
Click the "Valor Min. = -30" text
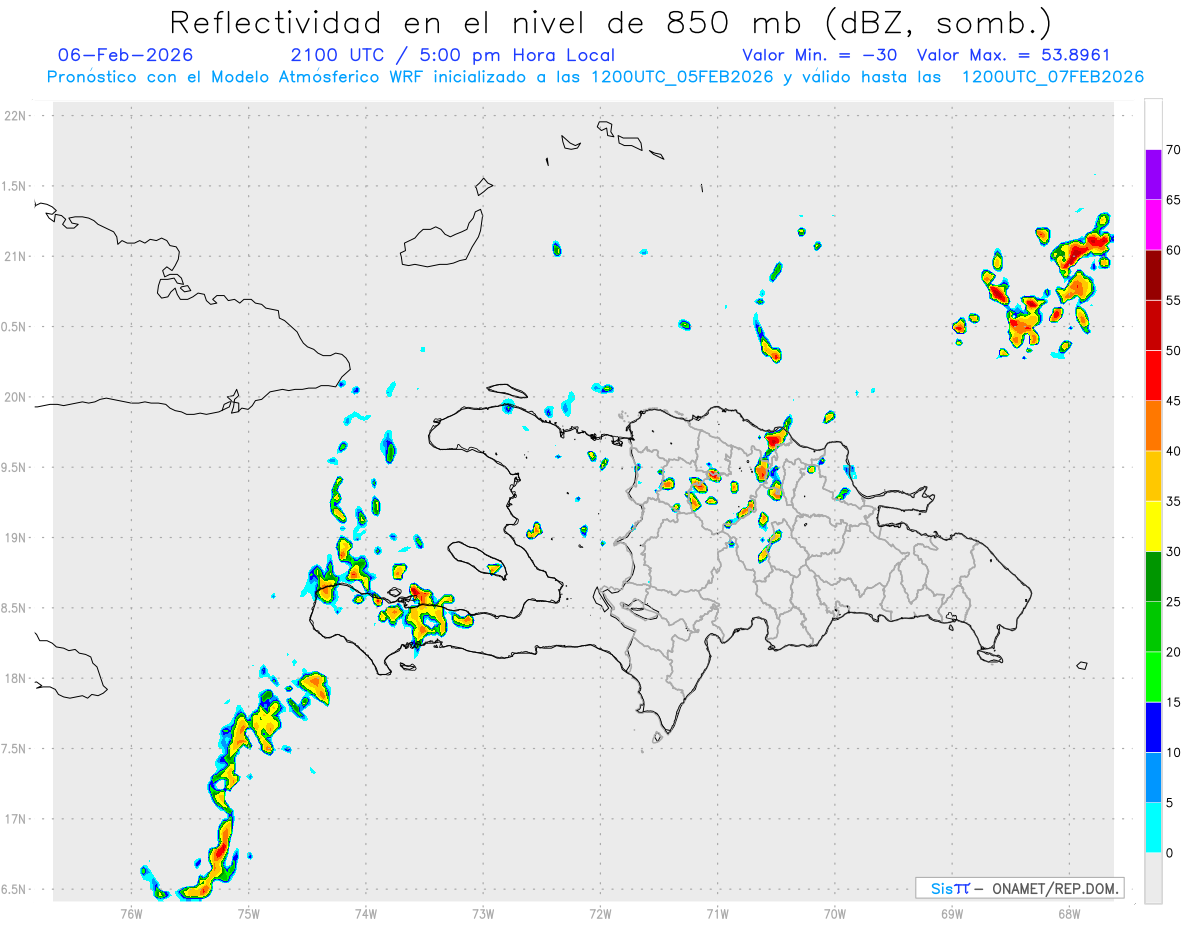click(820, 55)
